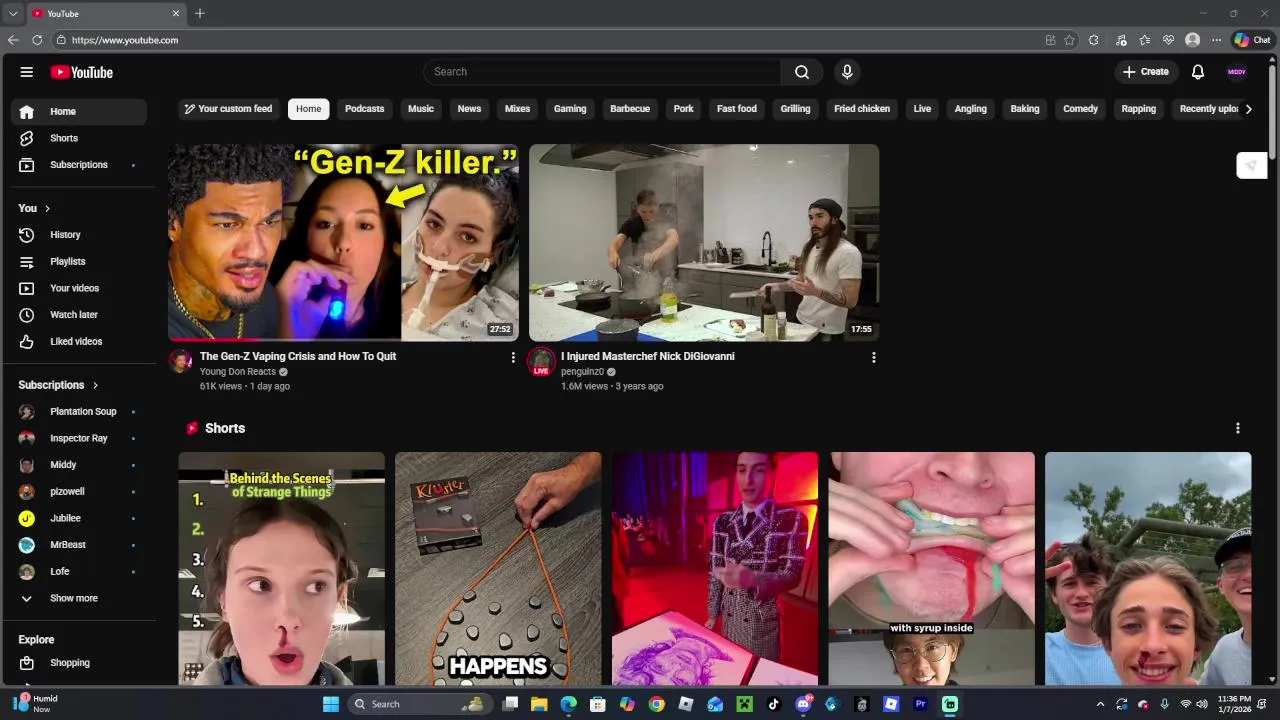Open Playlists page
Viewport: 1280px width, 720px height.
(x=79, y=262)
